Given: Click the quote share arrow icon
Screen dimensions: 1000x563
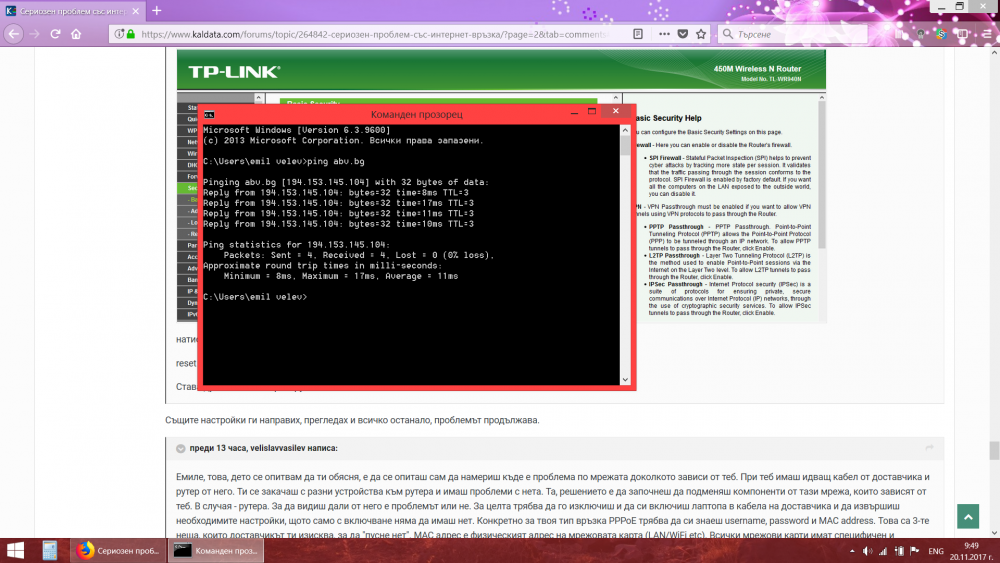Looking at the screenshot, I should coord(929,448).
